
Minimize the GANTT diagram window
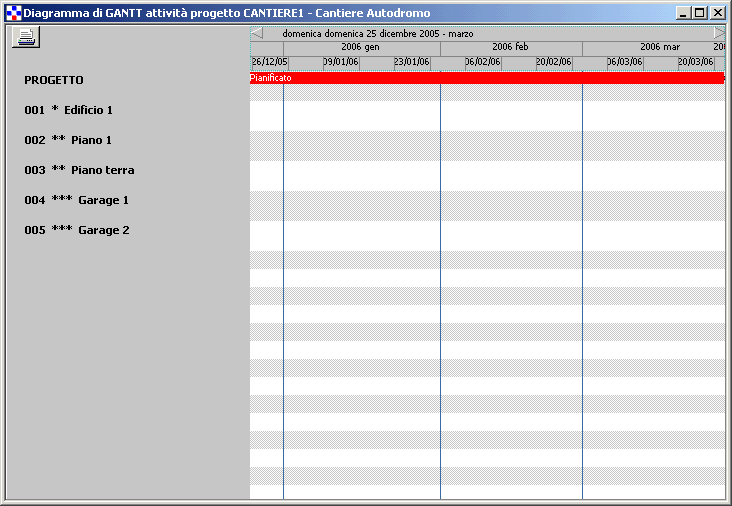click(x=683, y=13)
